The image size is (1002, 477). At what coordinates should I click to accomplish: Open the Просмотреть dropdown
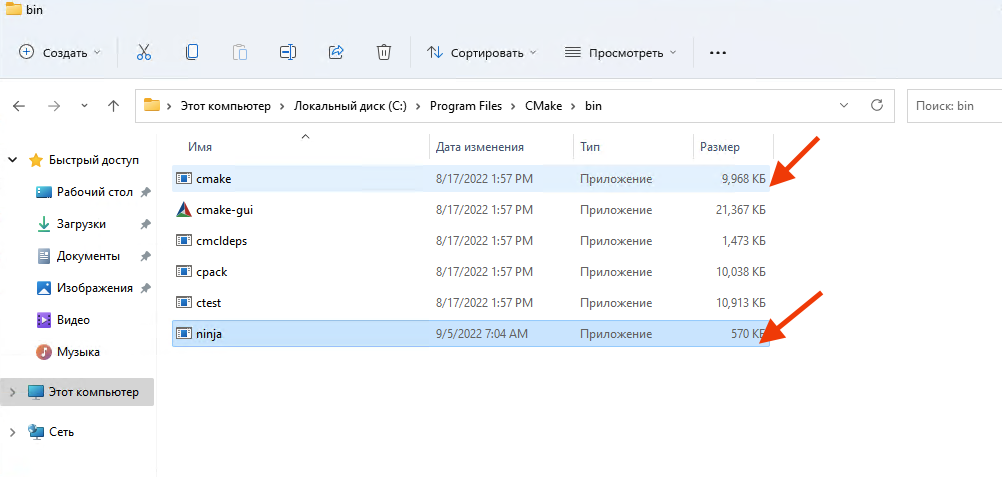click(621, 53)
